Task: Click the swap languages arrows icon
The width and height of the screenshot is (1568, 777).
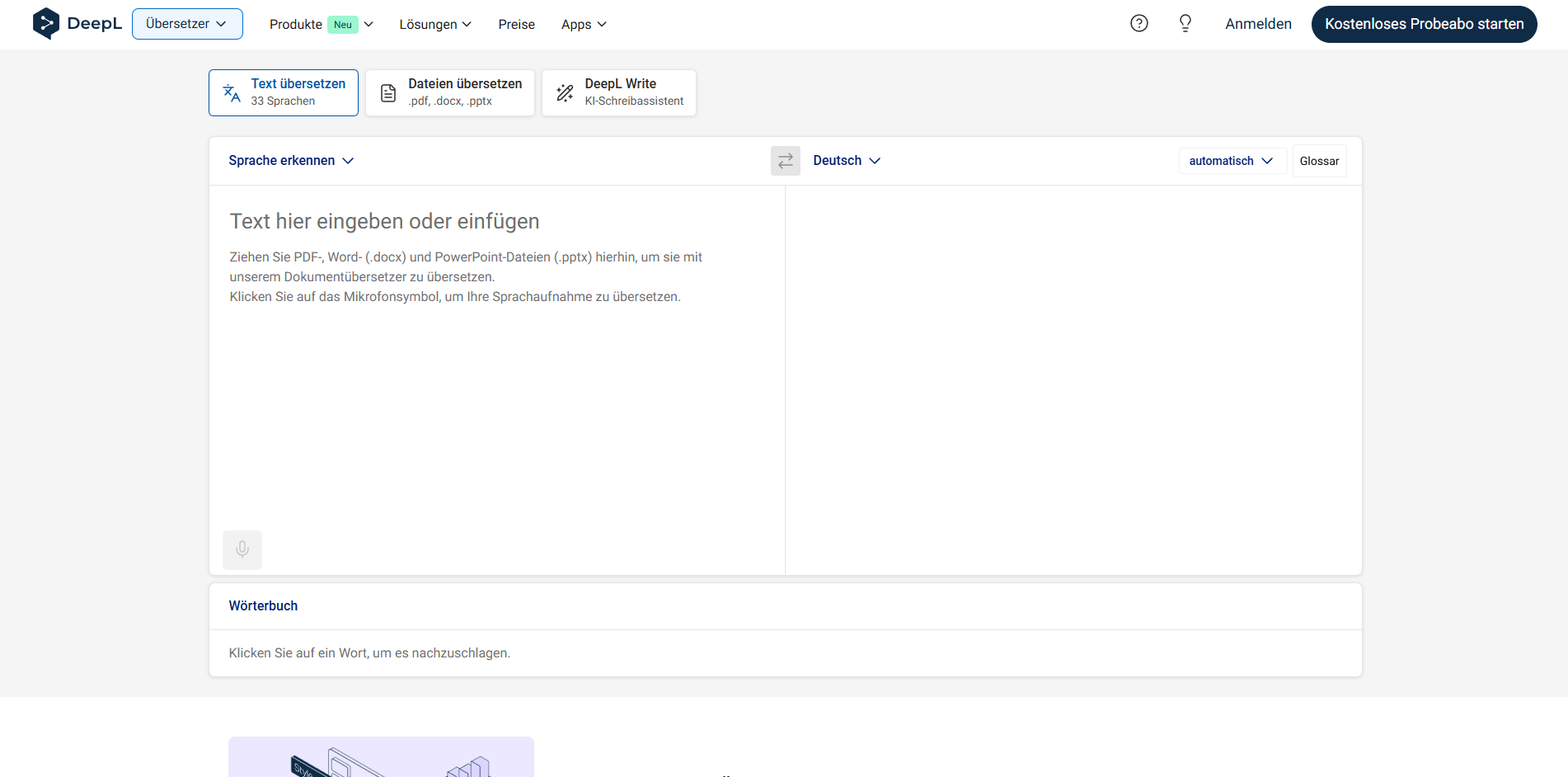Action: click(785, 161)
